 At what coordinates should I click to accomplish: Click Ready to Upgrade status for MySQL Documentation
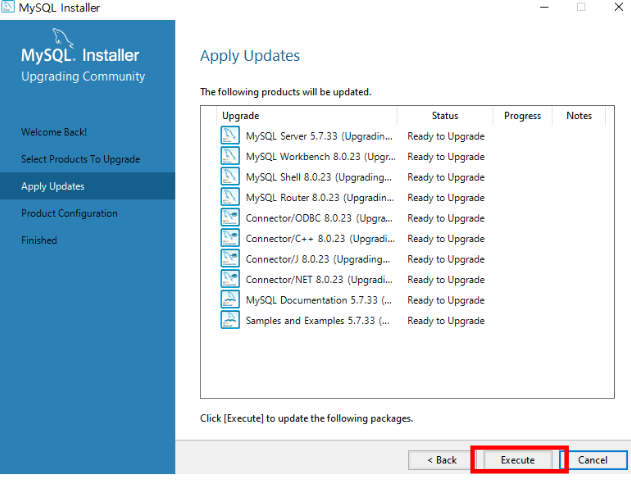pyautogui.click(x=446, y=301)
